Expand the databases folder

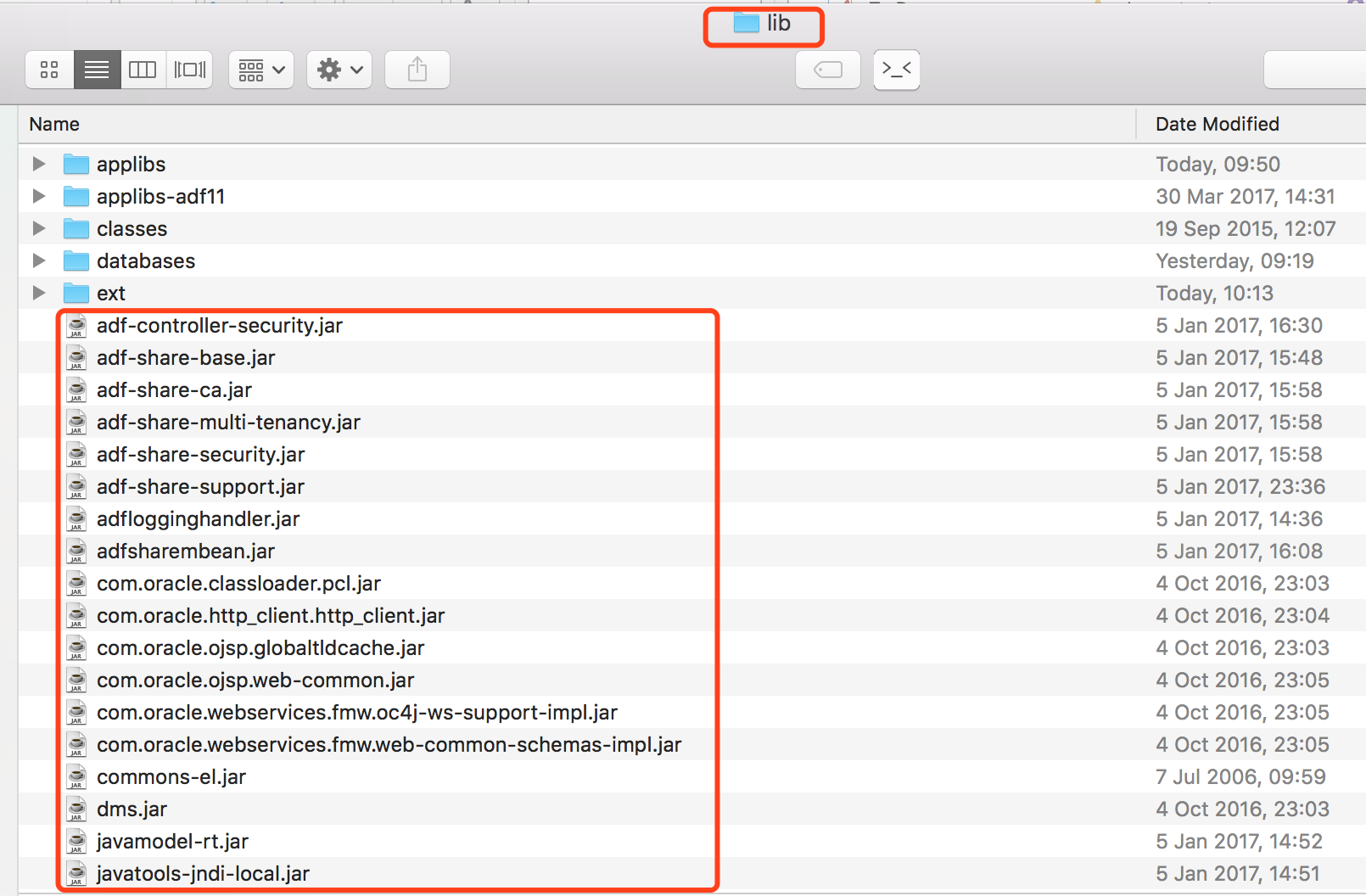[x=39, y=260]
